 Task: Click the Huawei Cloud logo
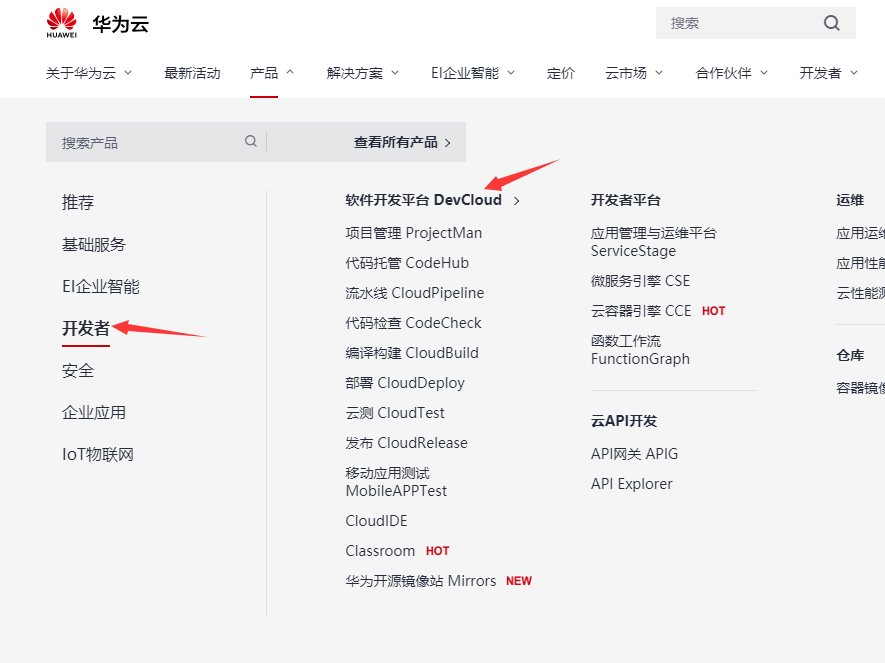pyautogui.click(x=97, y=23)
